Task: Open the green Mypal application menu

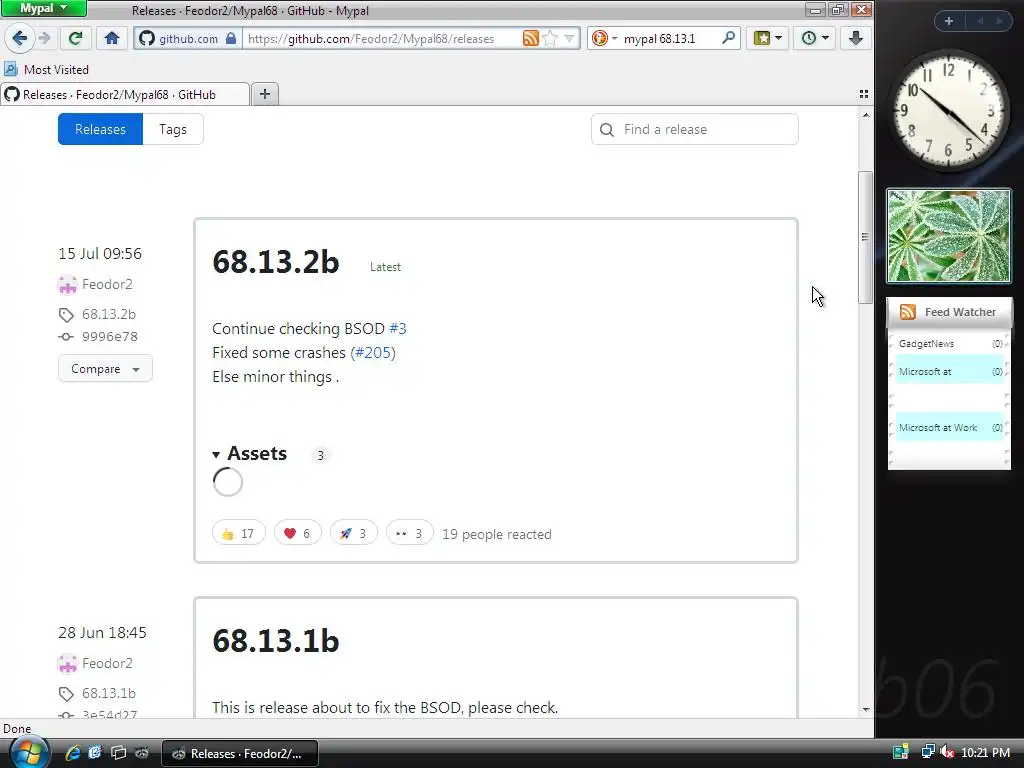Action: point(44,8)
